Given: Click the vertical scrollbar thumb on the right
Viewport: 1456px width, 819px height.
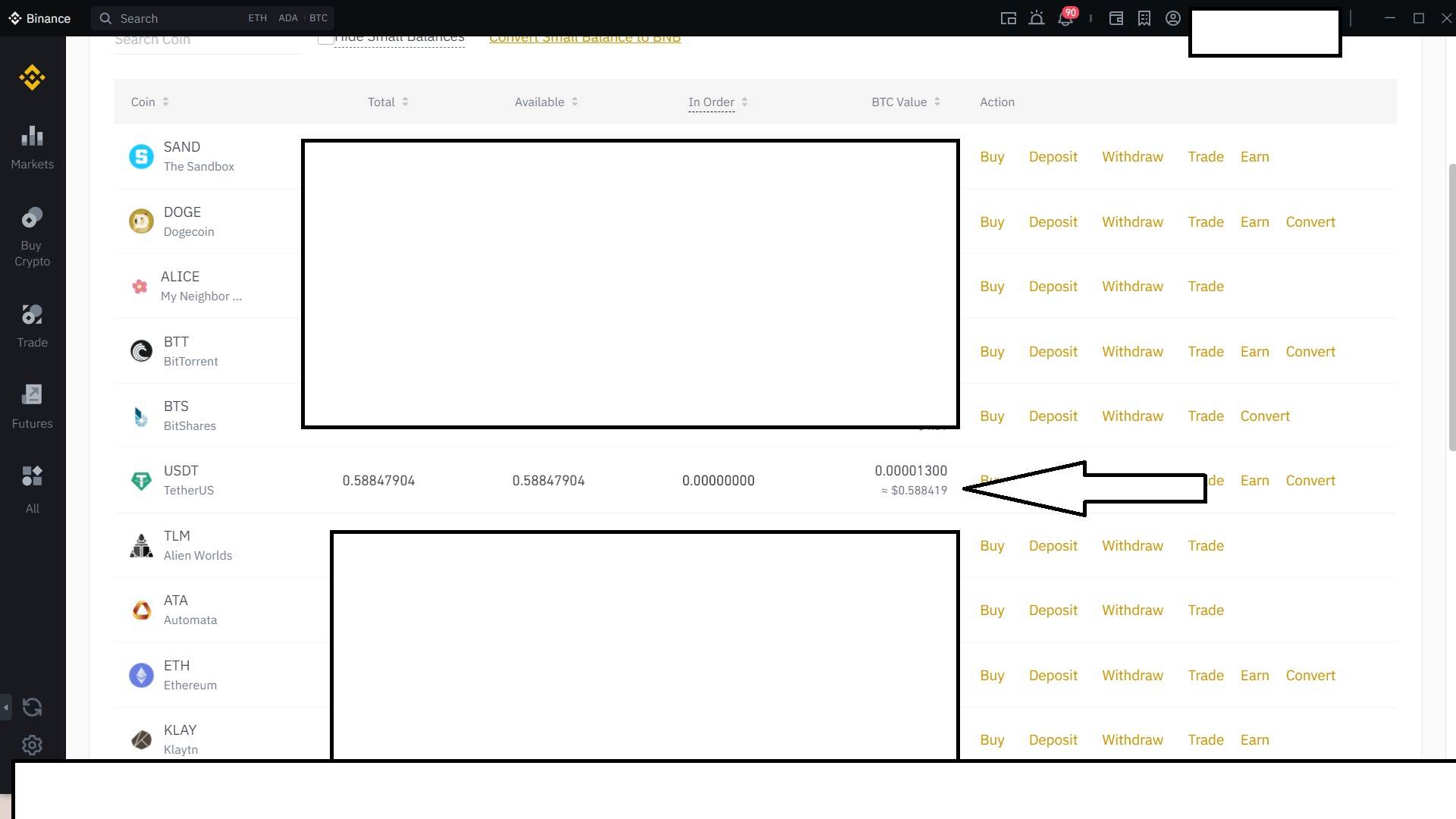Looking at the screenshot, I should pos(1451,306).
